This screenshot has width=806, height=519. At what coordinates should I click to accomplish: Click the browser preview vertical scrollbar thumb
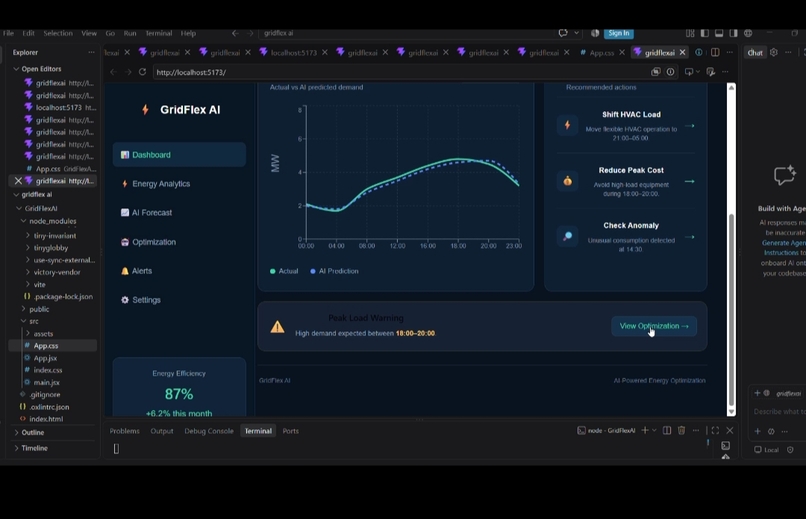point(731,309)
